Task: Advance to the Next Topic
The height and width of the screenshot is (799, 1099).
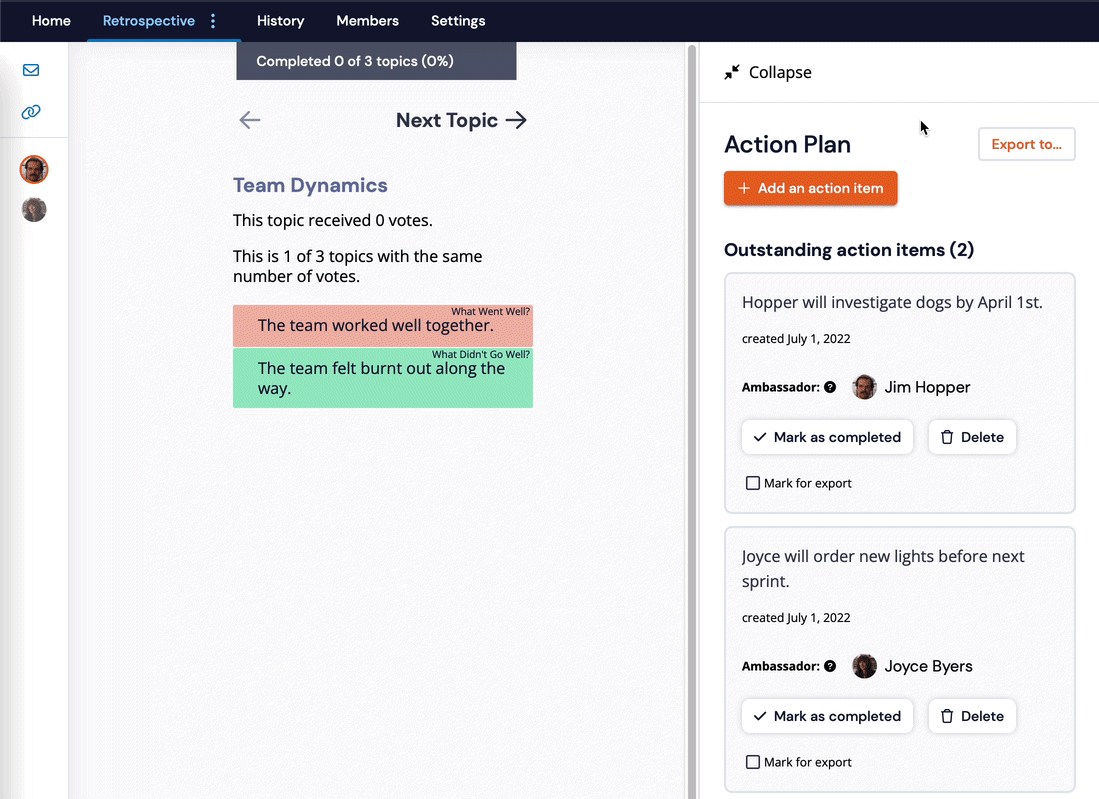Action: 461,120
